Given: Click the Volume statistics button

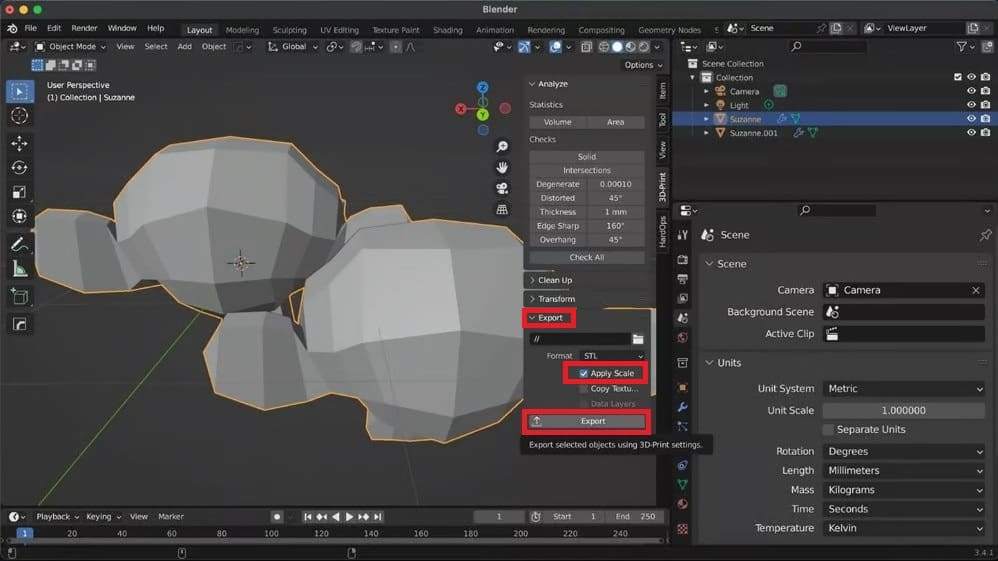Looking at the screenshot, I should pos(558,122).
